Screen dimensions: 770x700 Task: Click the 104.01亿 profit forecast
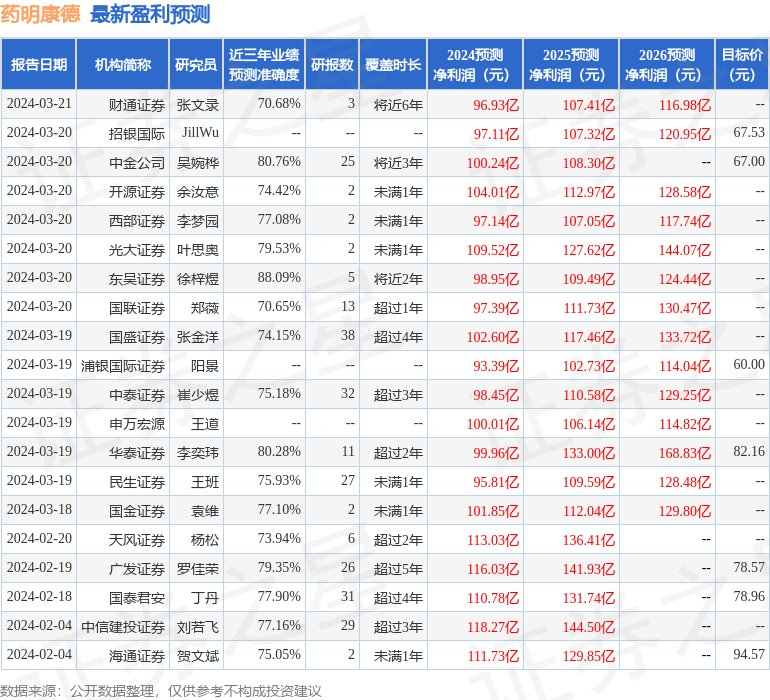coord(493,192)
